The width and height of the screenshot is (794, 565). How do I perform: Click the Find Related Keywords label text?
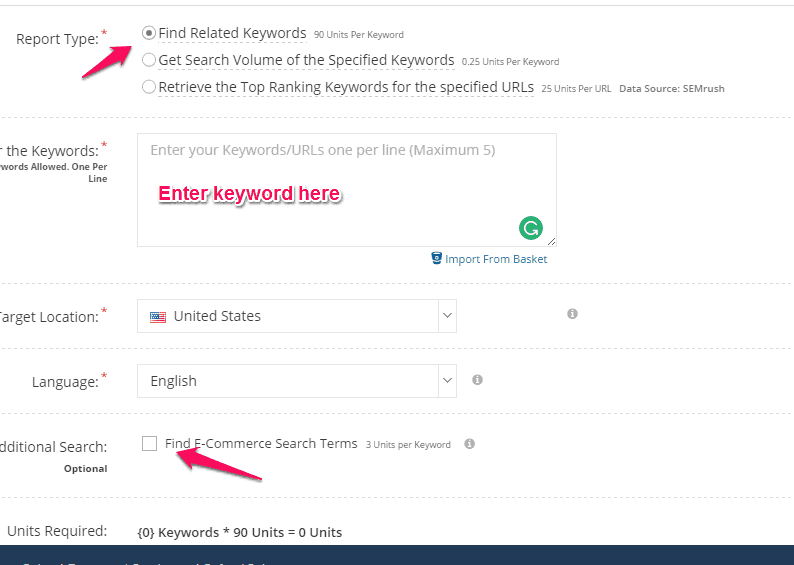(232, 33)
